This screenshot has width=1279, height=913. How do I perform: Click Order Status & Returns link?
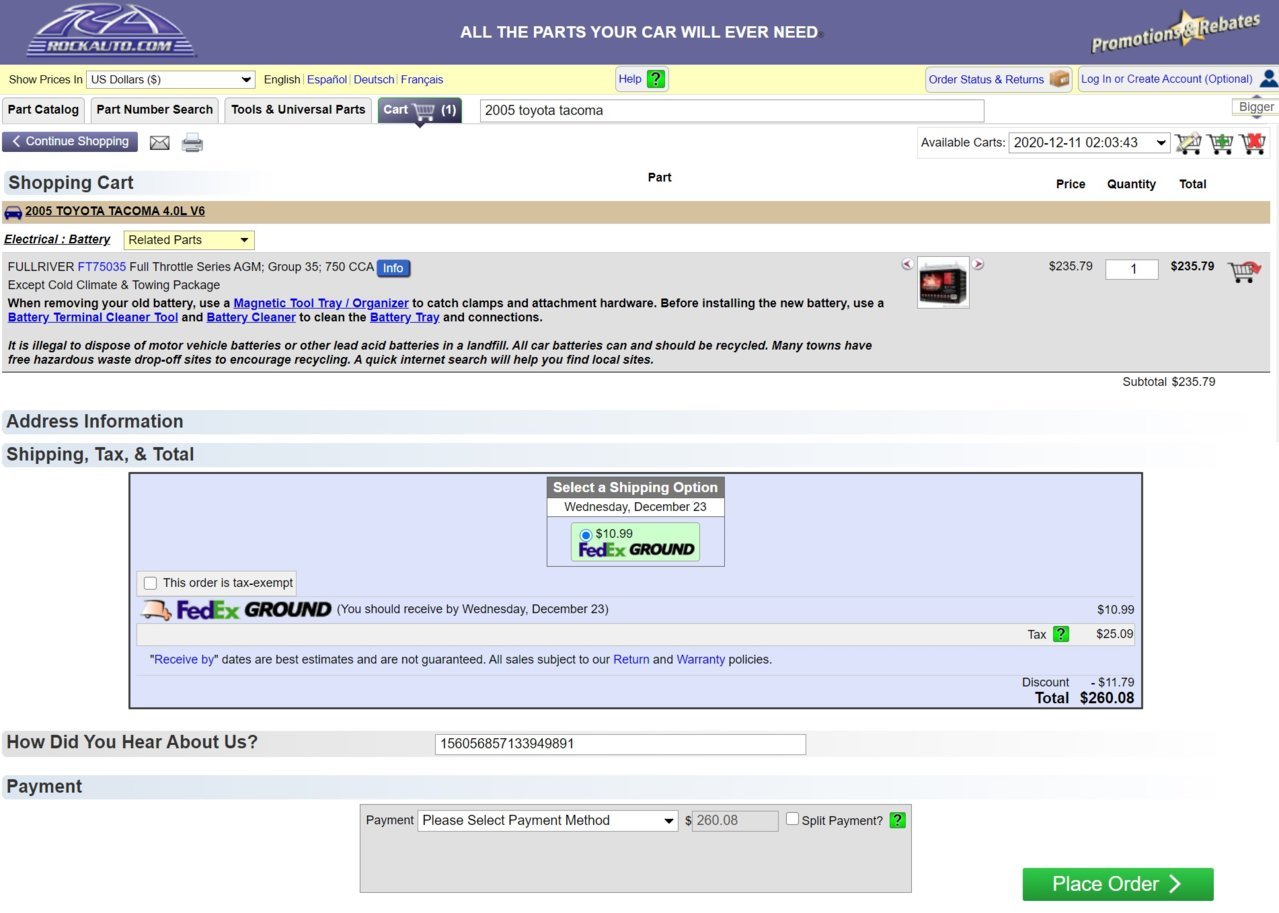(986, 79)
